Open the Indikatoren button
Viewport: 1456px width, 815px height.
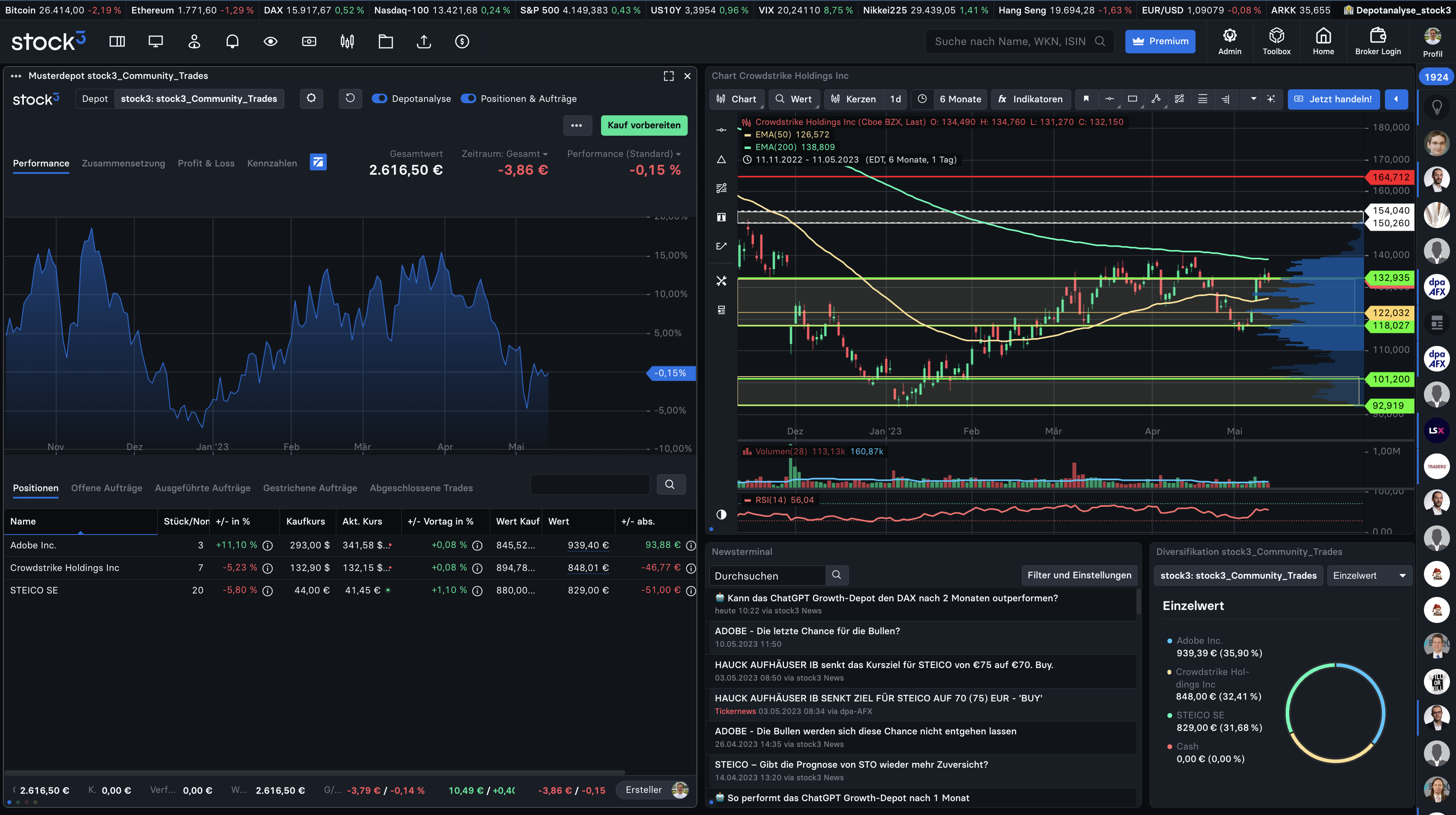pyautogui.click(x=1030, y=99)
